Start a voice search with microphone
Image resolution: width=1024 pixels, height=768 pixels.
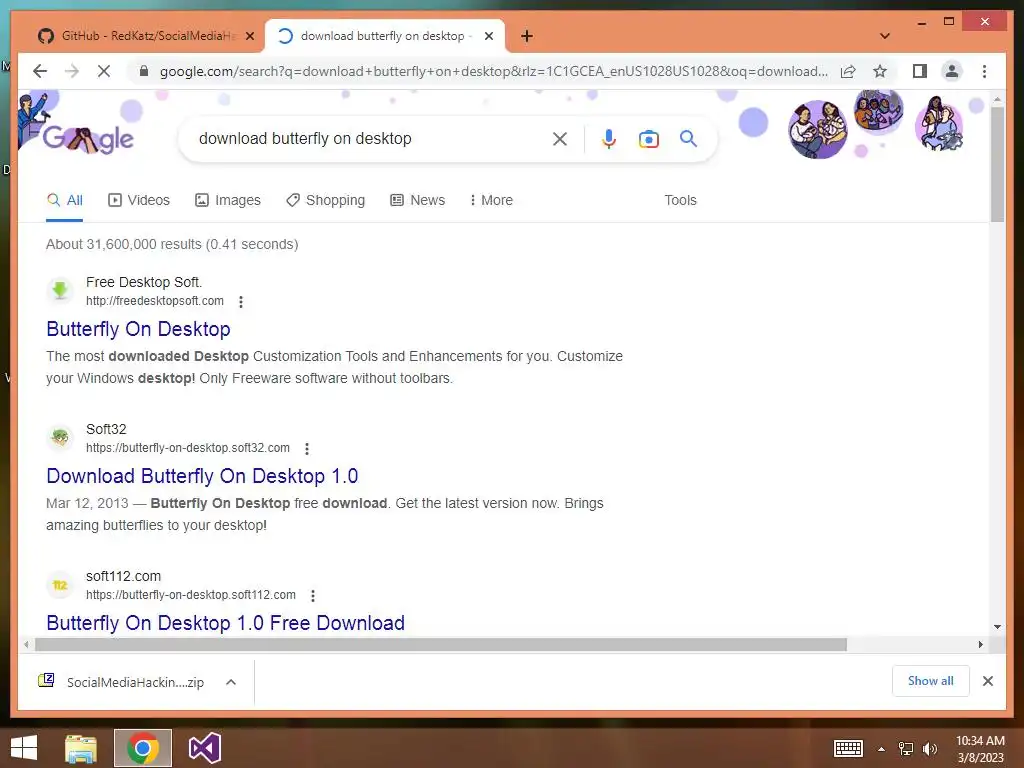609,138
